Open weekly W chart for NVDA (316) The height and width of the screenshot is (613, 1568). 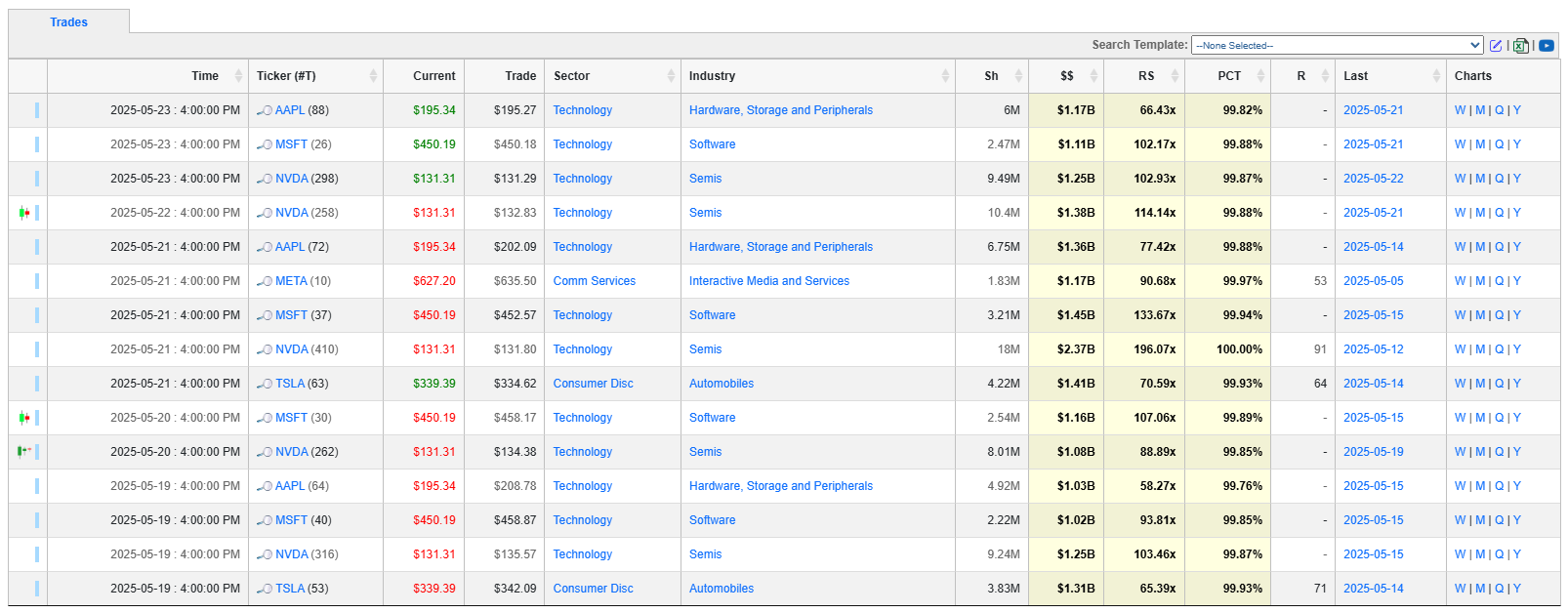(x=1460, y=554)
